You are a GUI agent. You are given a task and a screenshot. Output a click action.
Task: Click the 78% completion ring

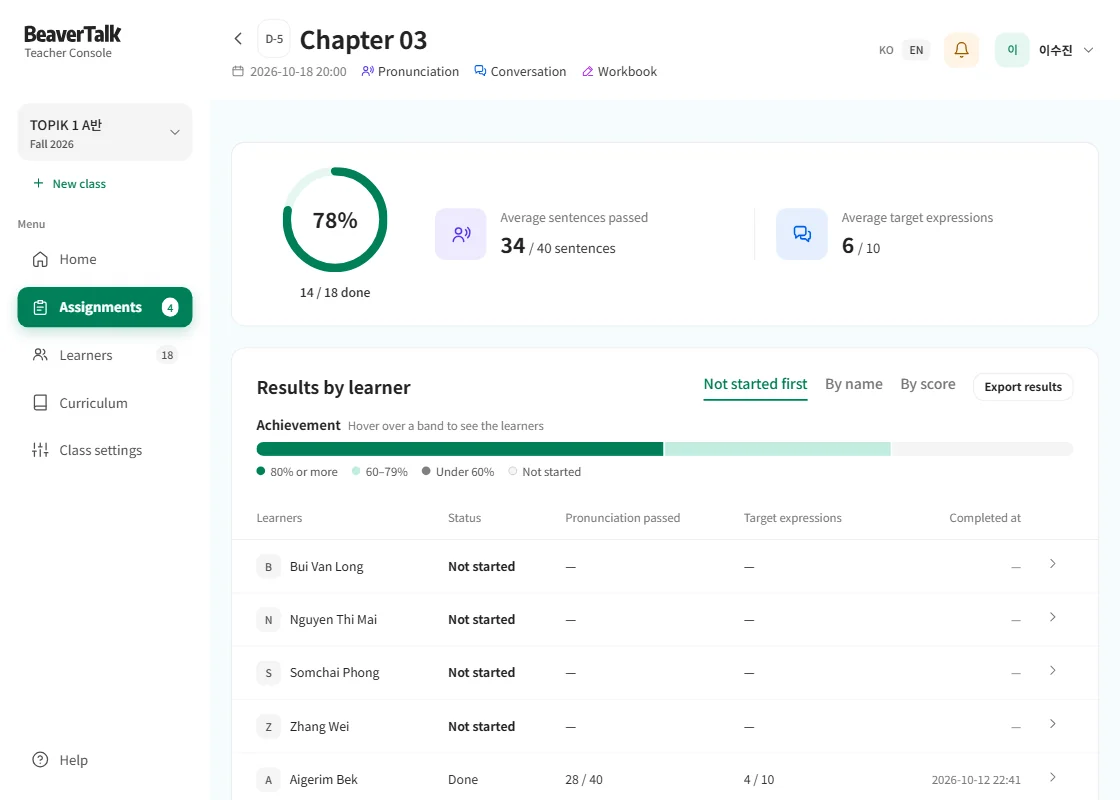(x=335, y=220)
